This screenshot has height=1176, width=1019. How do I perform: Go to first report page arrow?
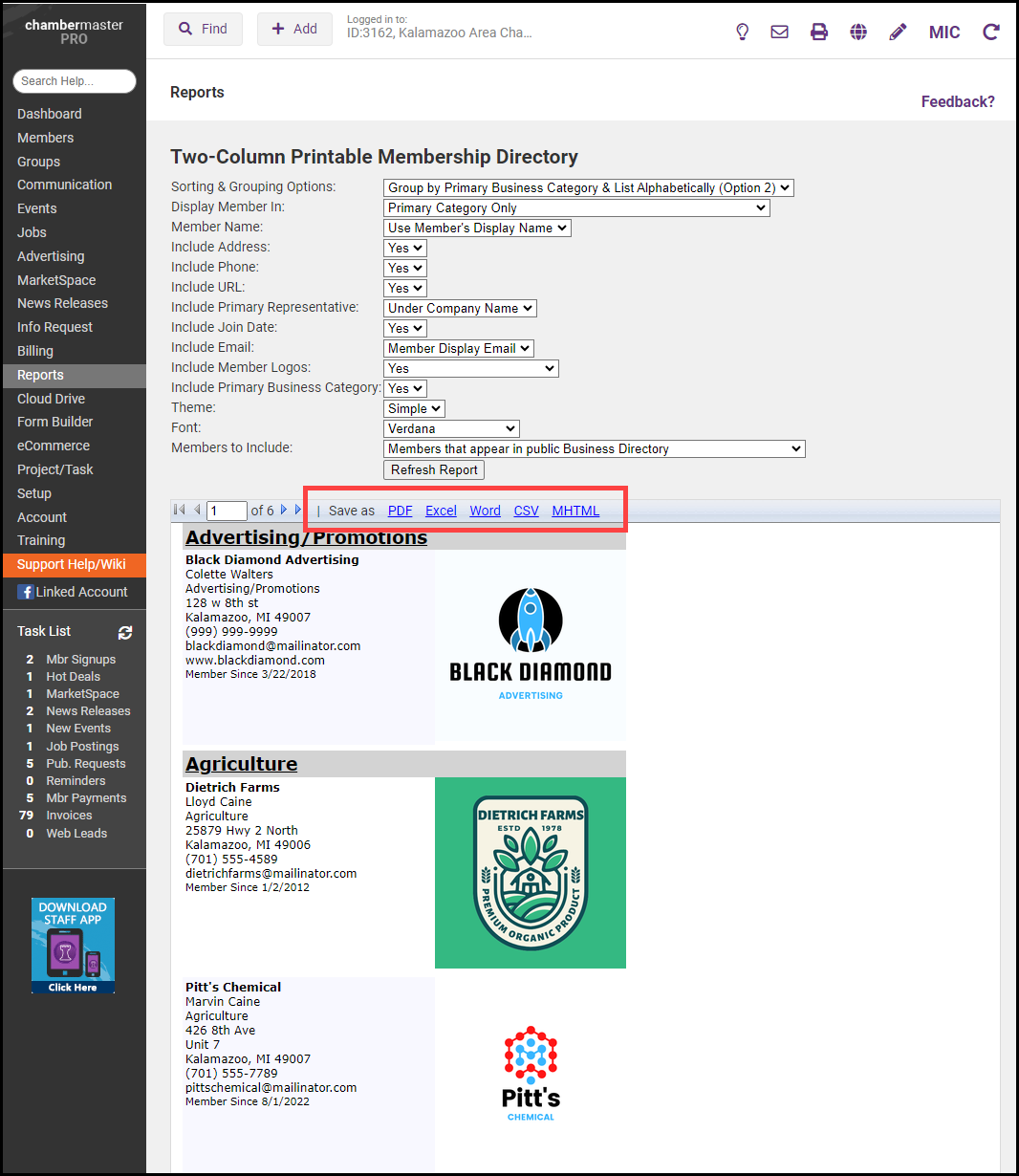[x=179, y=510]
